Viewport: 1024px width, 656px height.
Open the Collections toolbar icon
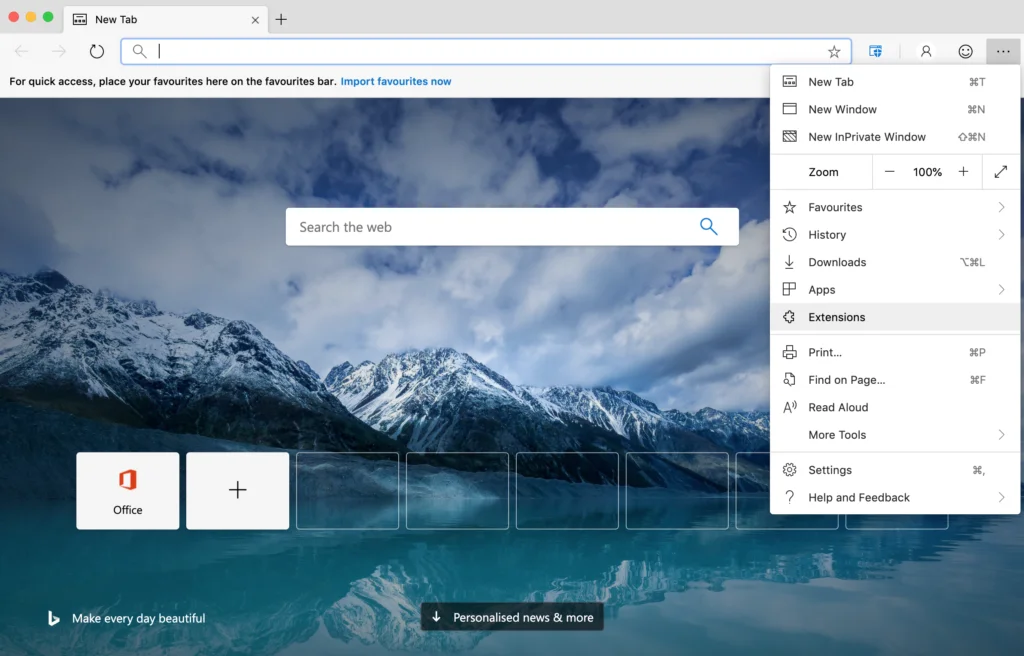pyautogui.click(x=875, y=51)
